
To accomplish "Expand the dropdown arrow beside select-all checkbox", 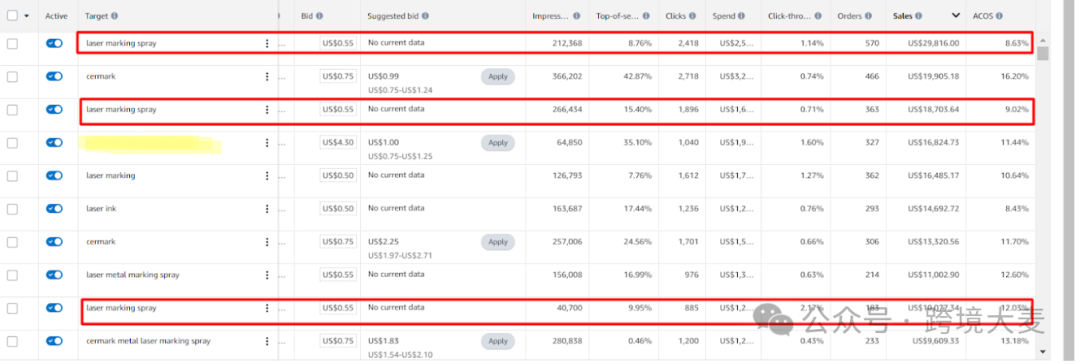I will point(26,15).
